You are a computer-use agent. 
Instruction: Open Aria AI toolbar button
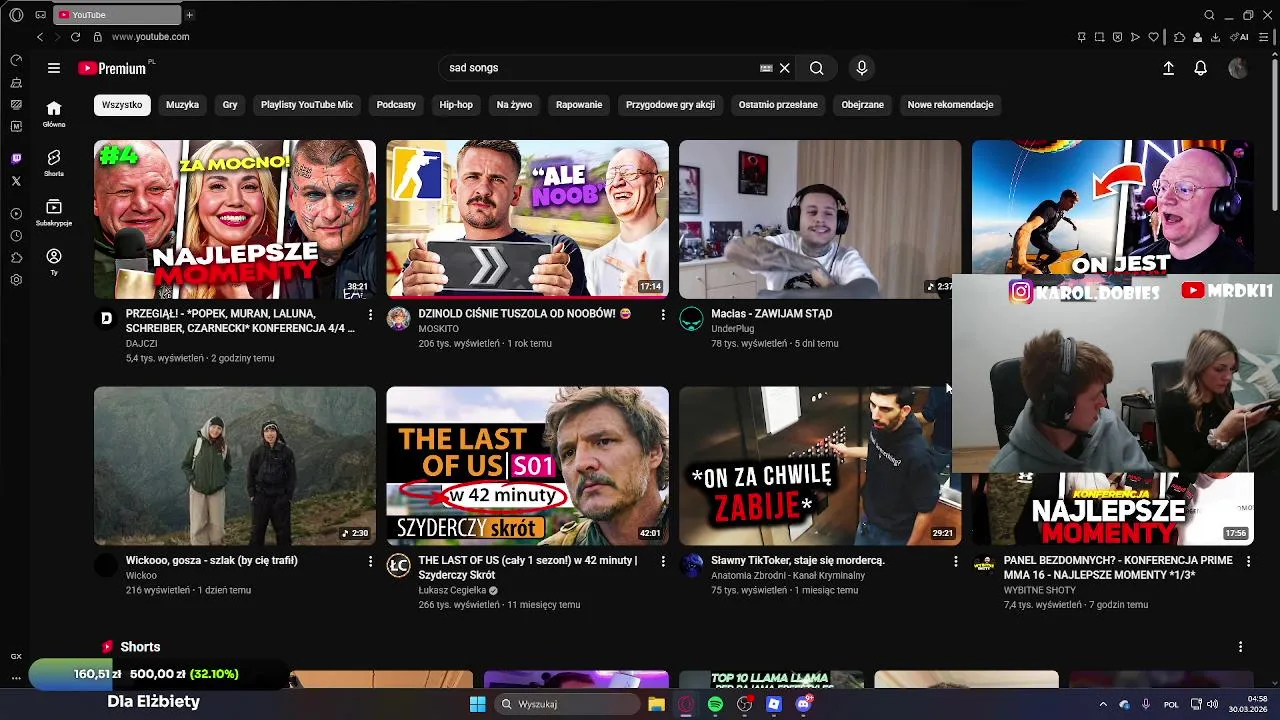[x=1240, y=37]
